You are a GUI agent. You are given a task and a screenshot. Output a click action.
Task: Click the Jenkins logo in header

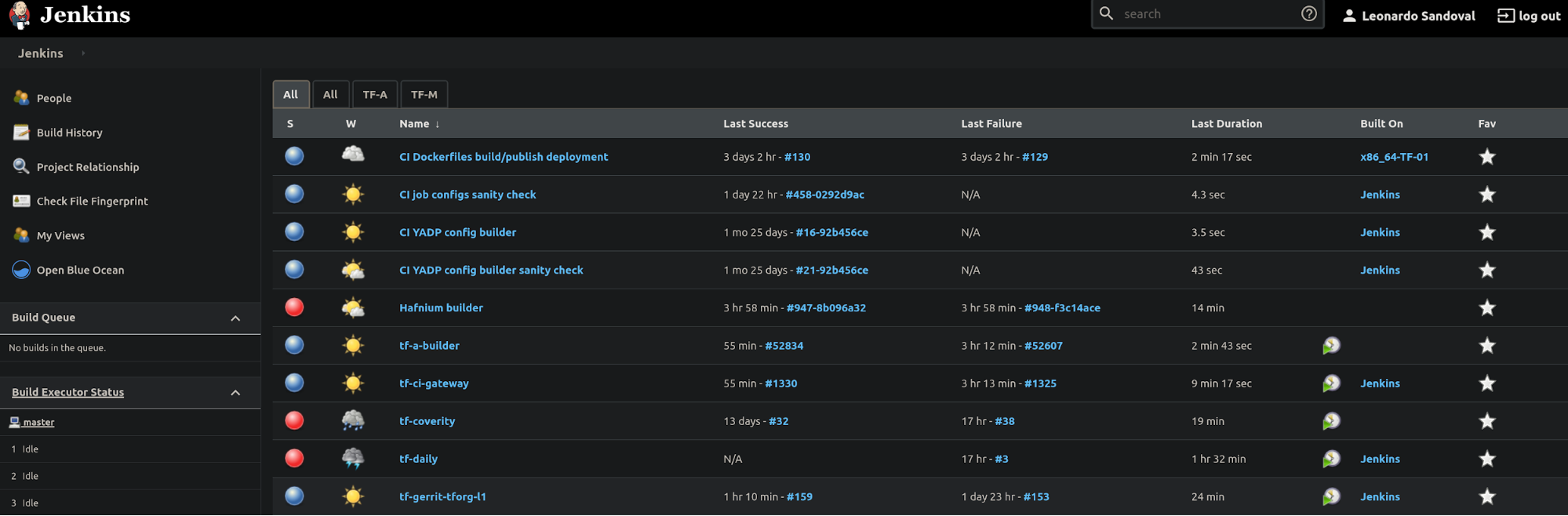[20, 16]
